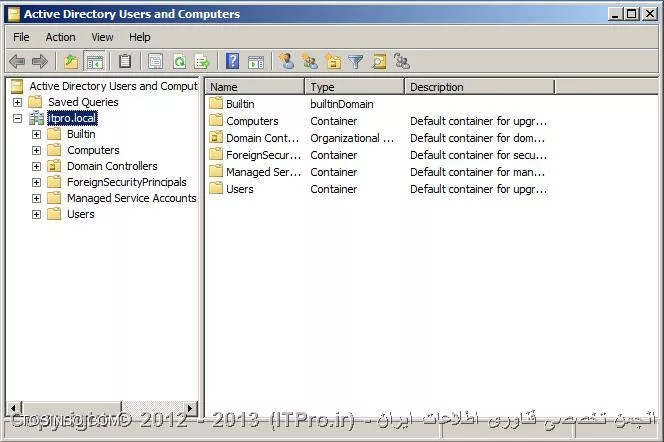Open the blue Help toolbar icon
This screenshot has height=442, width=664.
pos(232,61)
